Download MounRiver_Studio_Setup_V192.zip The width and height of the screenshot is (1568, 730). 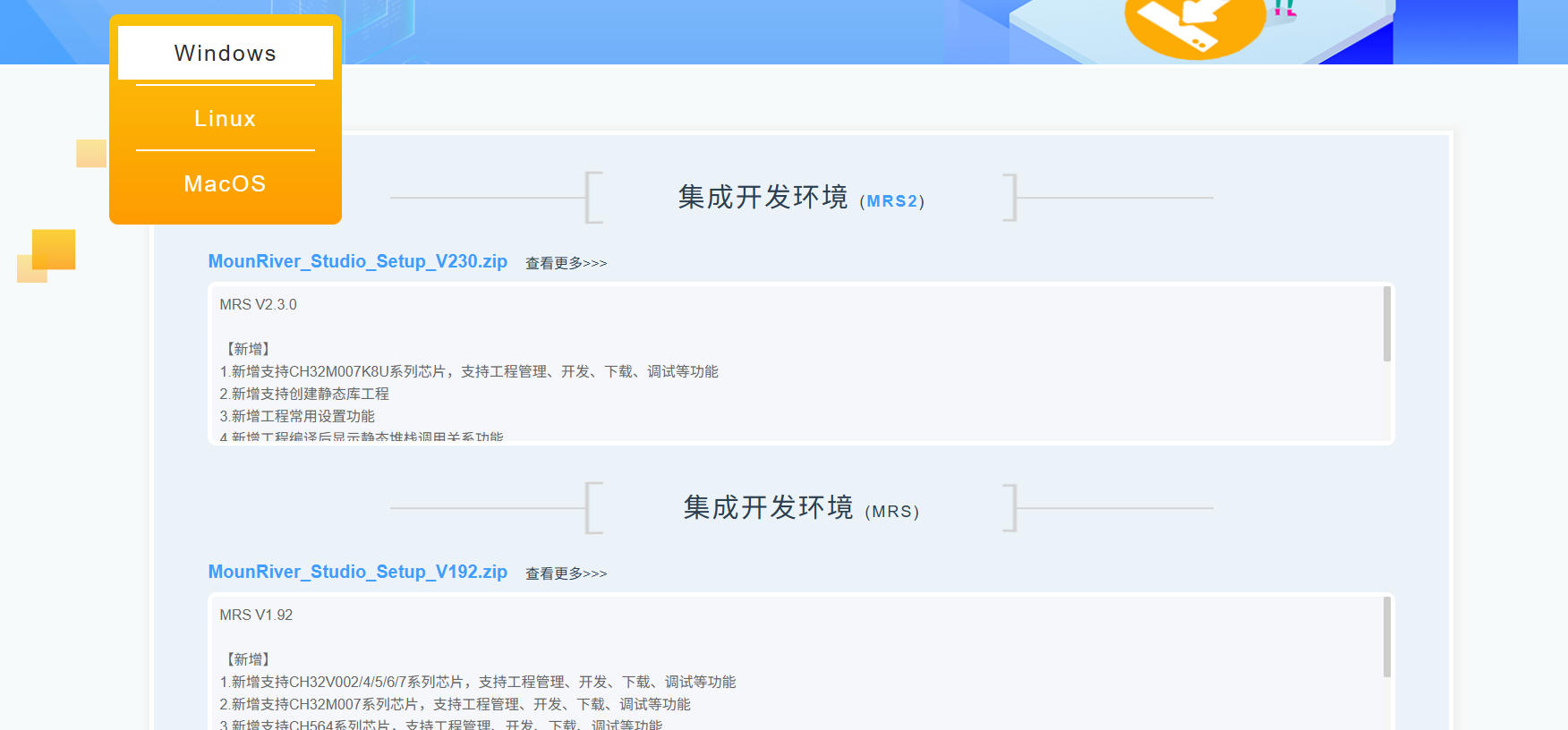(358, 572)
